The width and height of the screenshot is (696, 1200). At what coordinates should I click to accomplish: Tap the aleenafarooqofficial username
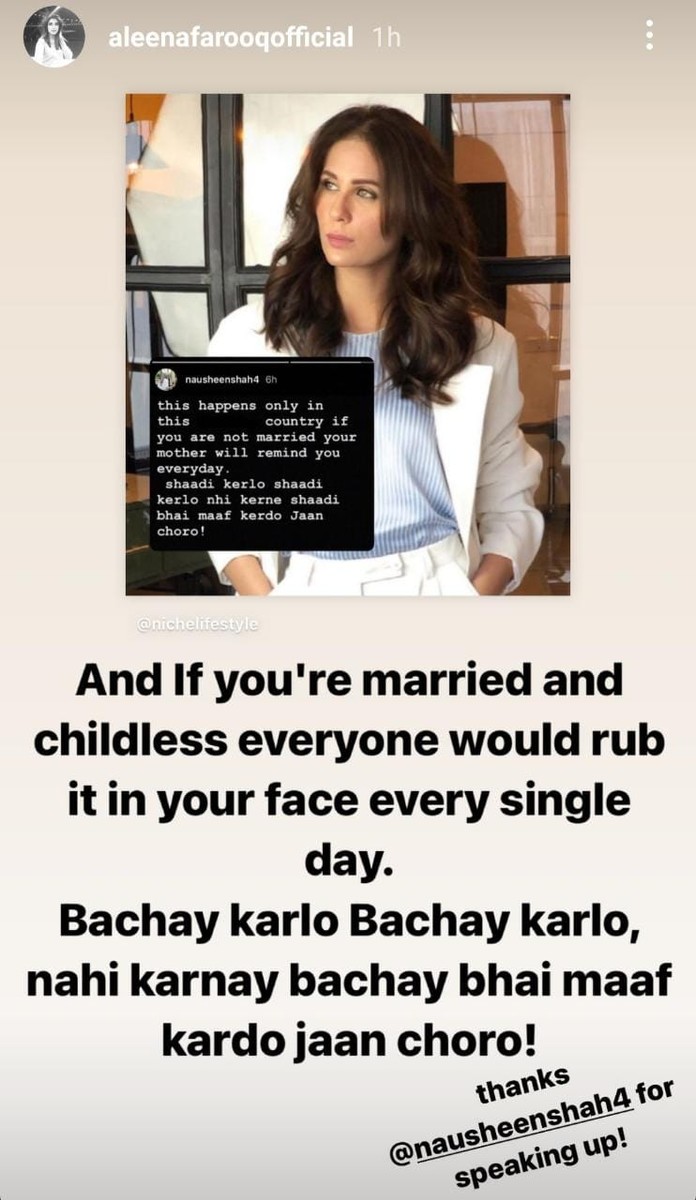coord(229,38)
